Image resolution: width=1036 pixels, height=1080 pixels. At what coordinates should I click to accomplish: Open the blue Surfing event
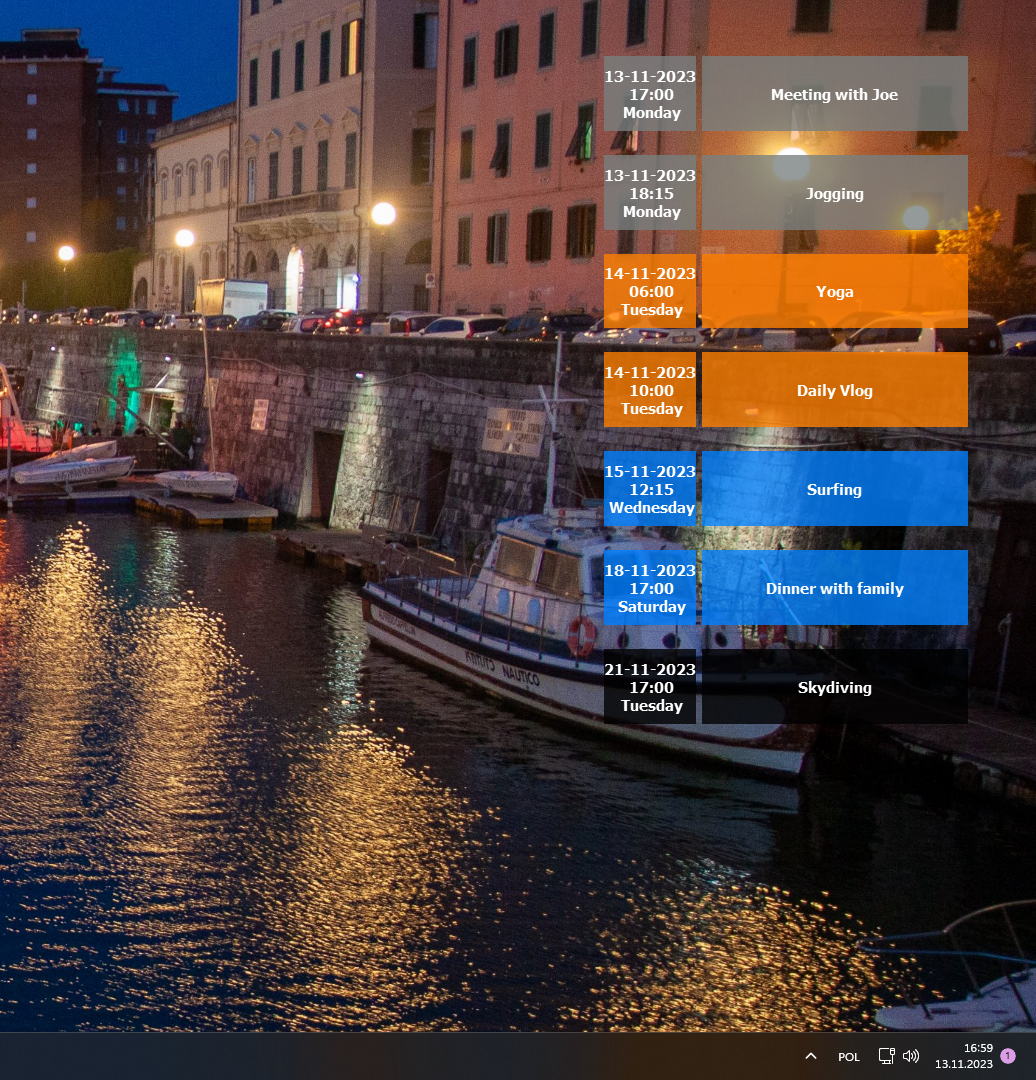coord(834,489)
